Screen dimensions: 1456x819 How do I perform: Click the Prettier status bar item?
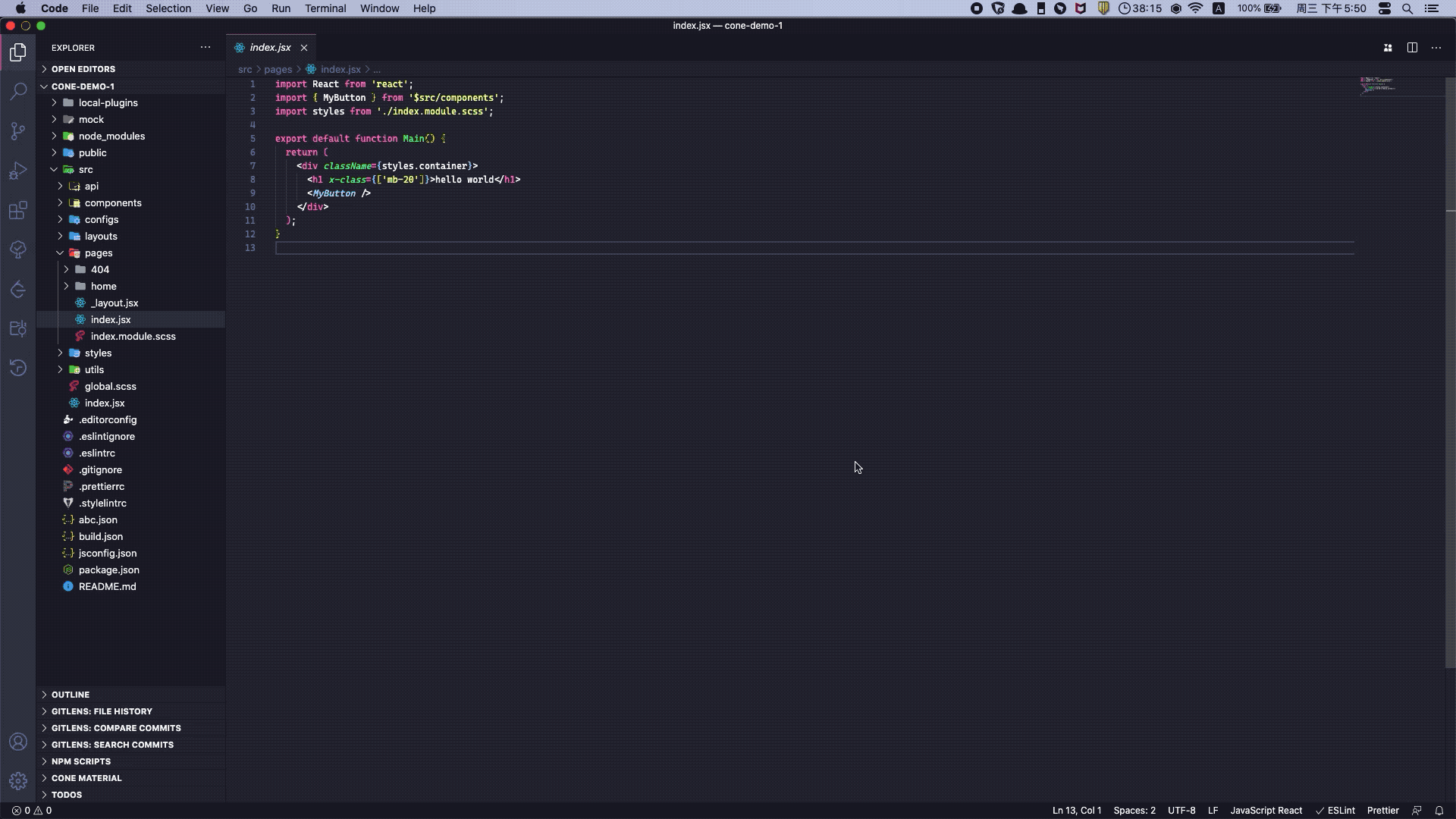1382,810
